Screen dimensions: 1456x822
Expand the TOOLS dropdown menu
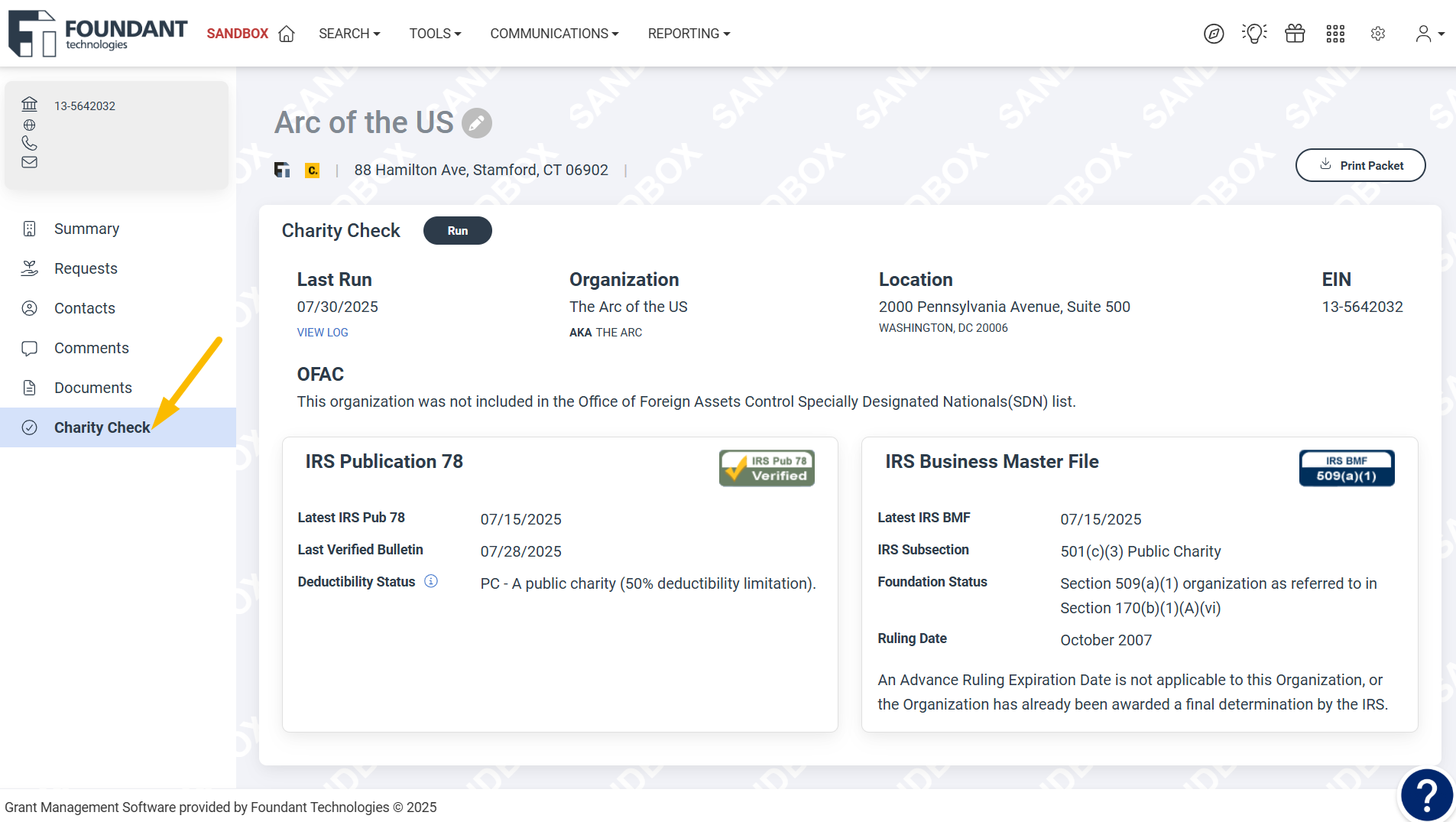[x=435, y=34]
